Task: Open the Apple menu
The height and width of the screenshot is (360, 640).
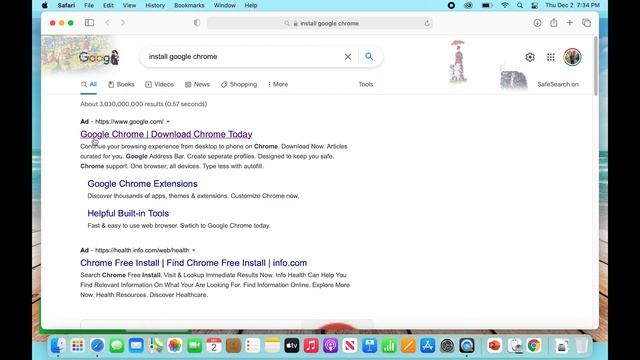Action: (44, 5)
